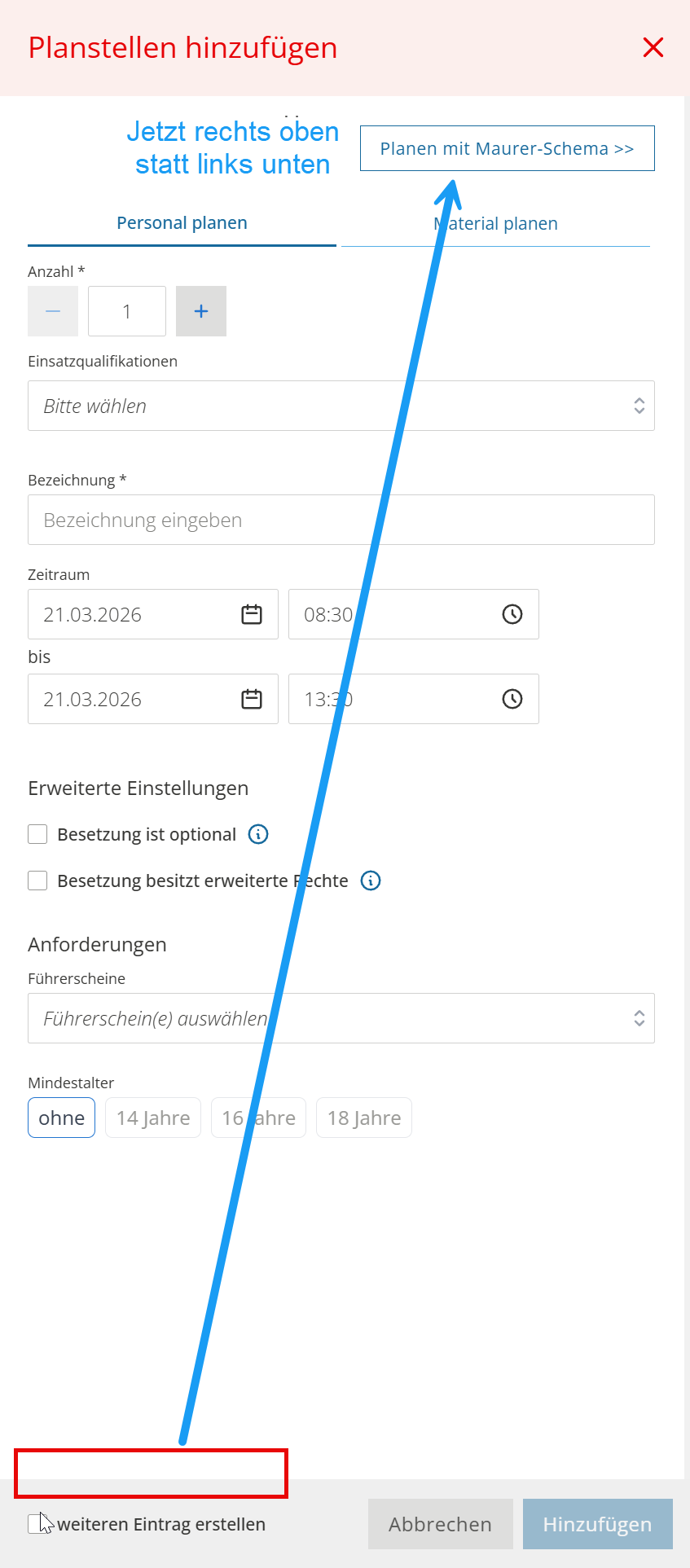Check weiteren Eintrag erstellen box
Viewport: 690px width, 1568px height.
(37, 1523)
